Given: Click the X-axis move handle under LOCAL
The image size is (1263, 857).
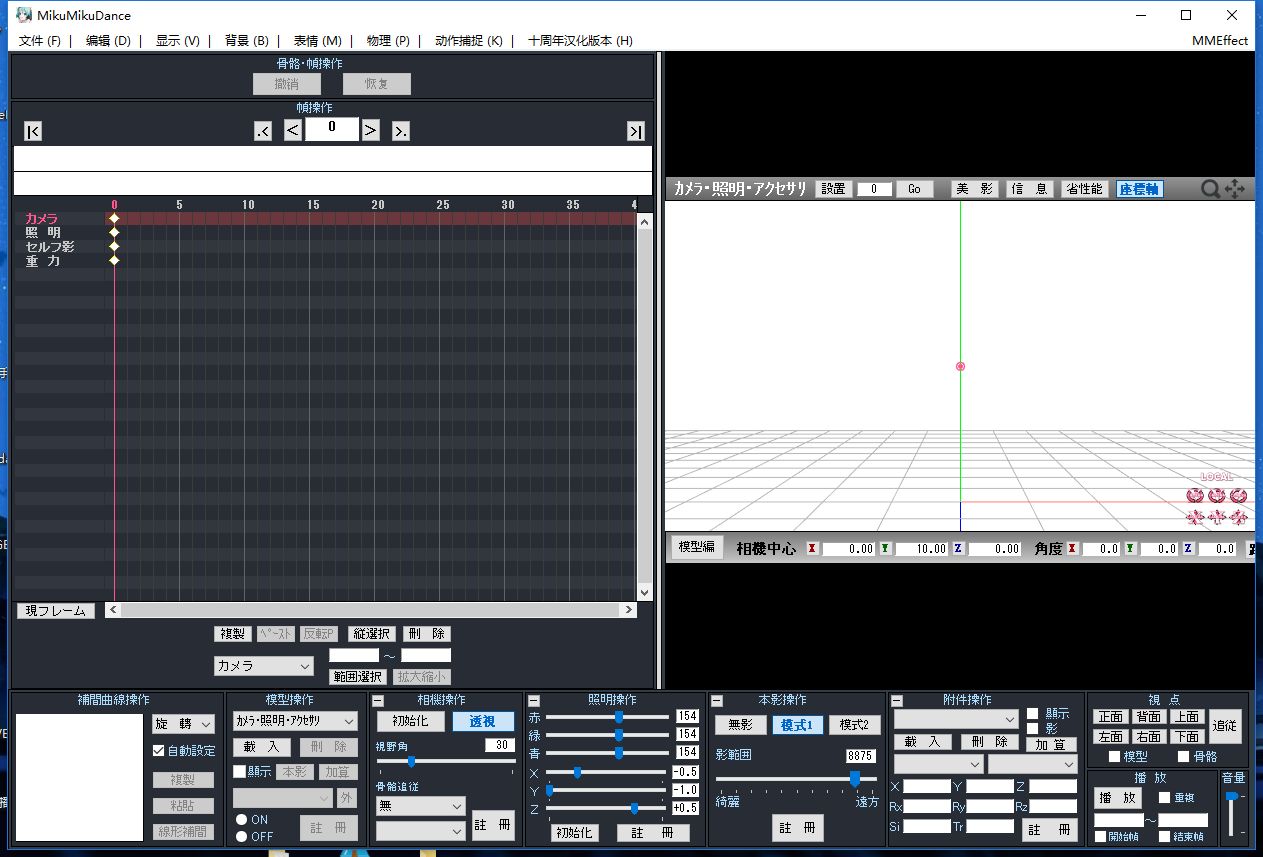Looking at the screenshot, I should click(1195, 517).
